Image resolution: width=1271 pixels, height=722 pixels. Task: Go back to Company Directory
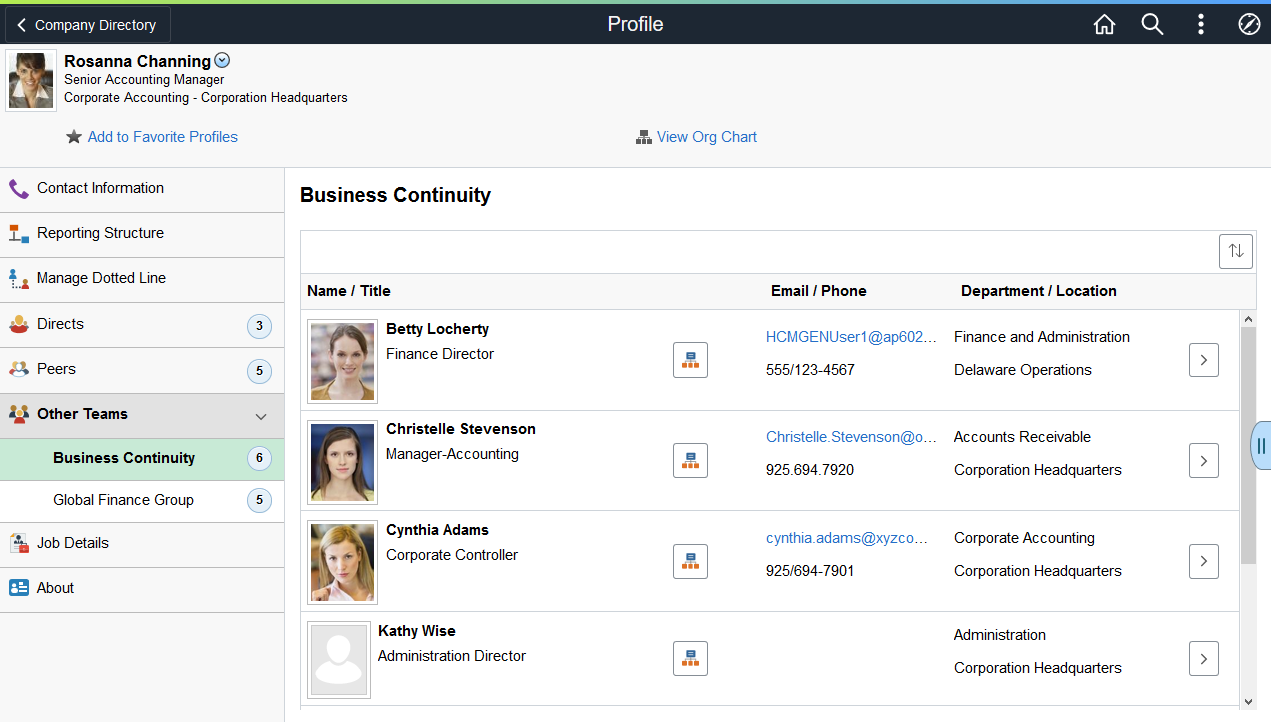click(88, 25)
